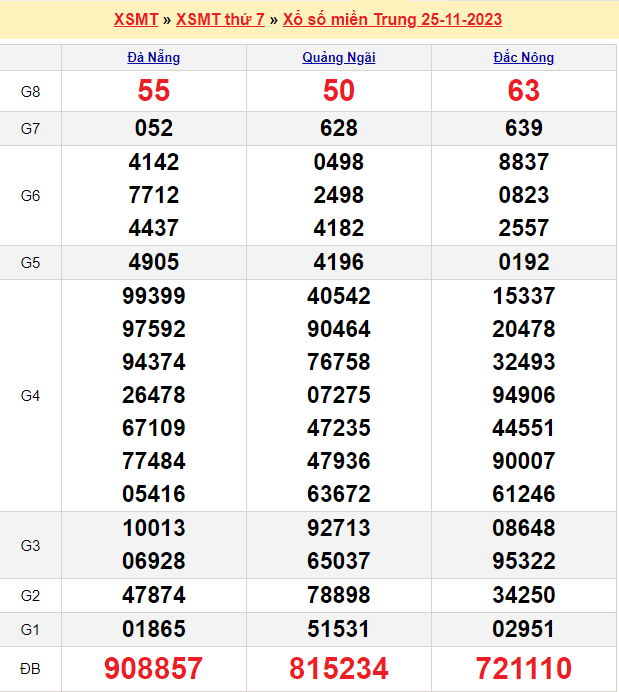Open the Đà Nẵng column header link
The width and height of the screenshot is (619, 692).
[x=154, y=58]
